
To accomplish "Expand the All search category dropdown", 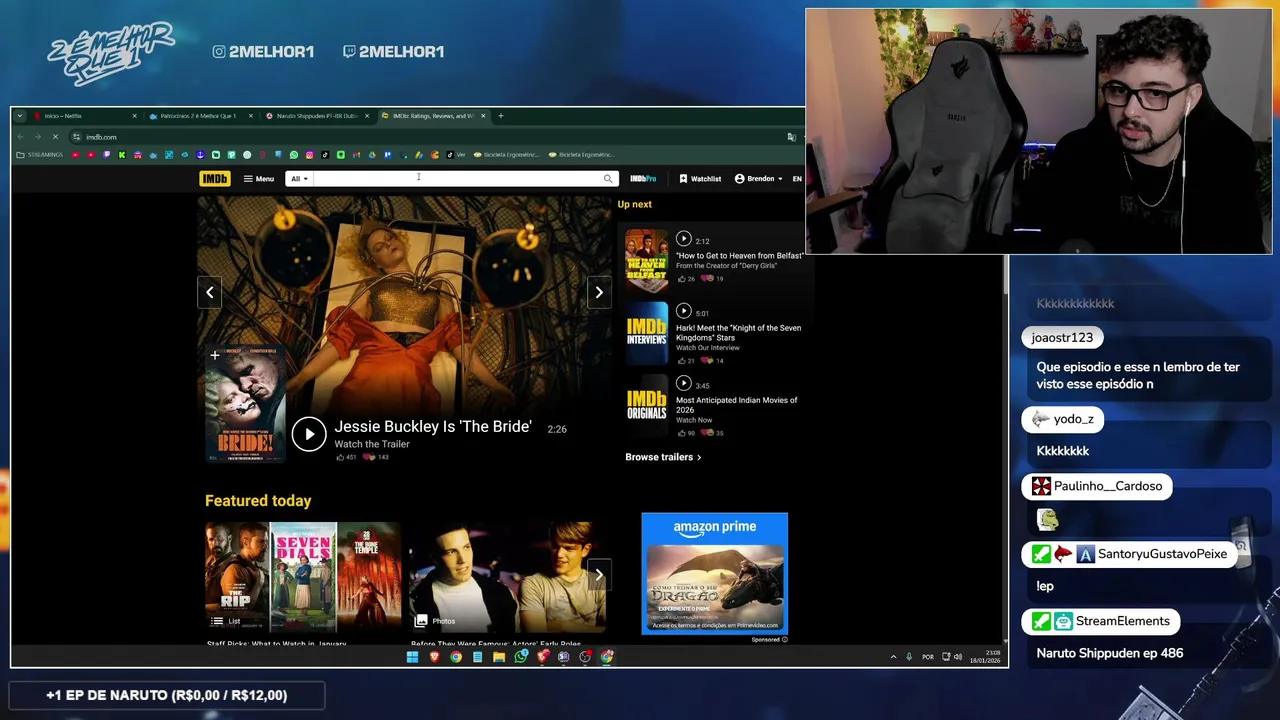I will [300, 179].
